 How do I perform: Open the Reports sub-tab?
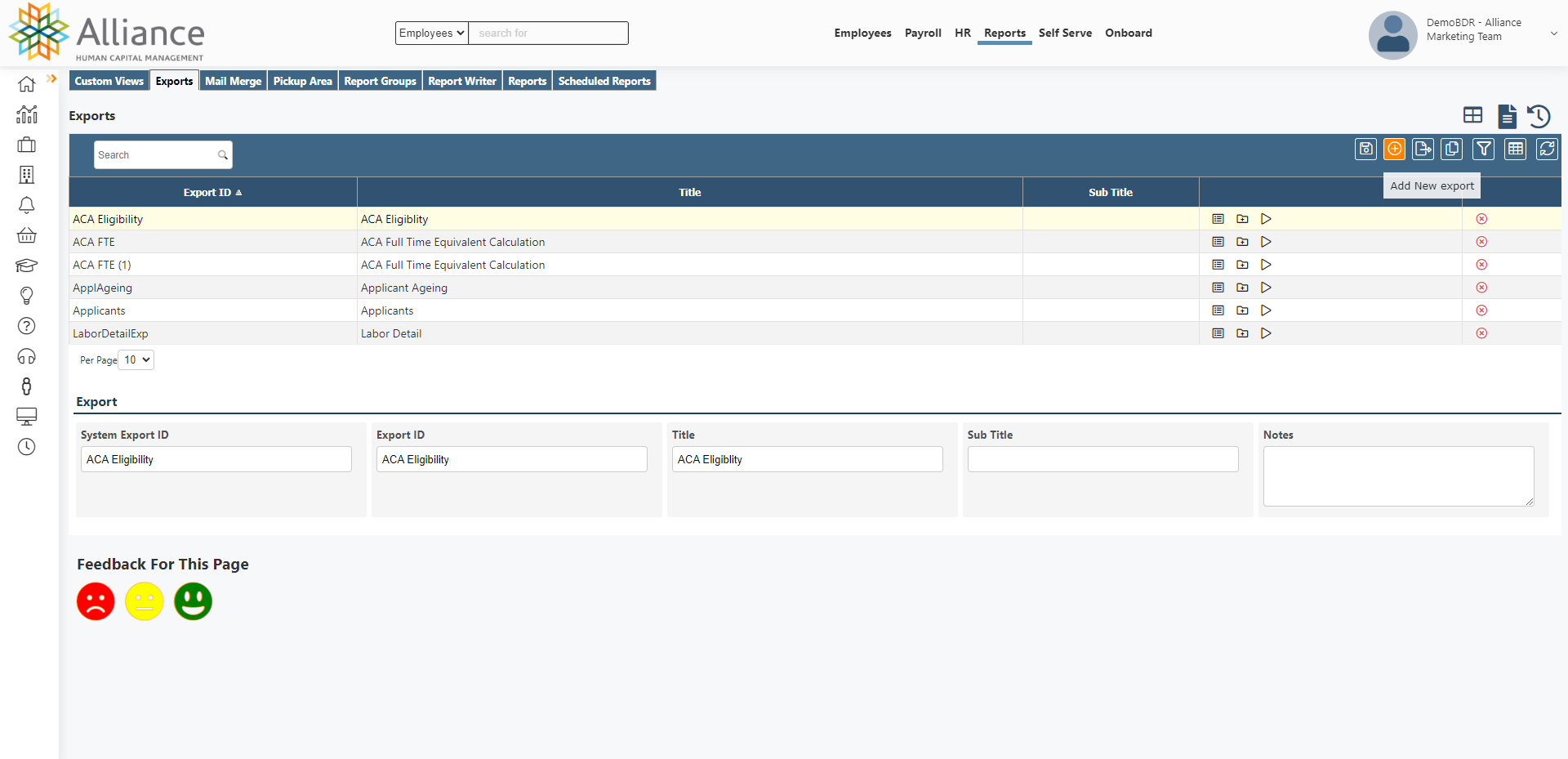528,81
